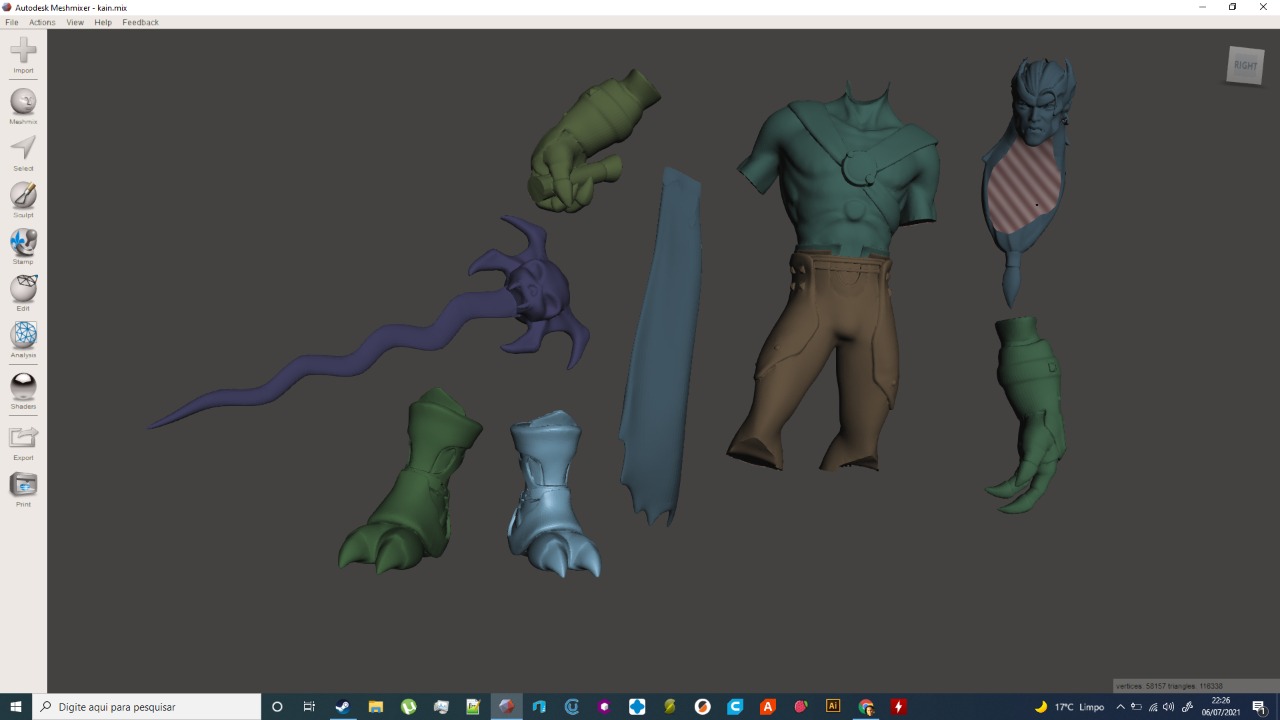Open the View menu
The width and height of the screenshot is (1280, 720).
(x=75, y=22)
